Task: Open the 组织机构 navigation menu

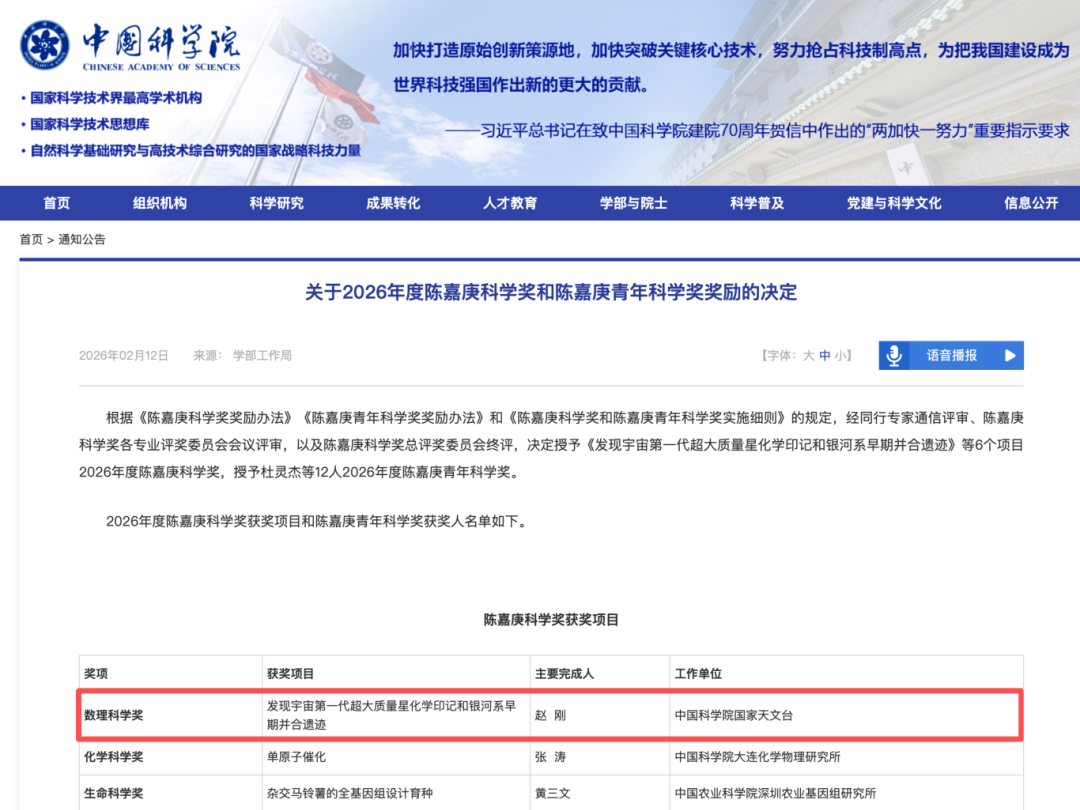Action: pyautogui.click(x=160, y=203)
